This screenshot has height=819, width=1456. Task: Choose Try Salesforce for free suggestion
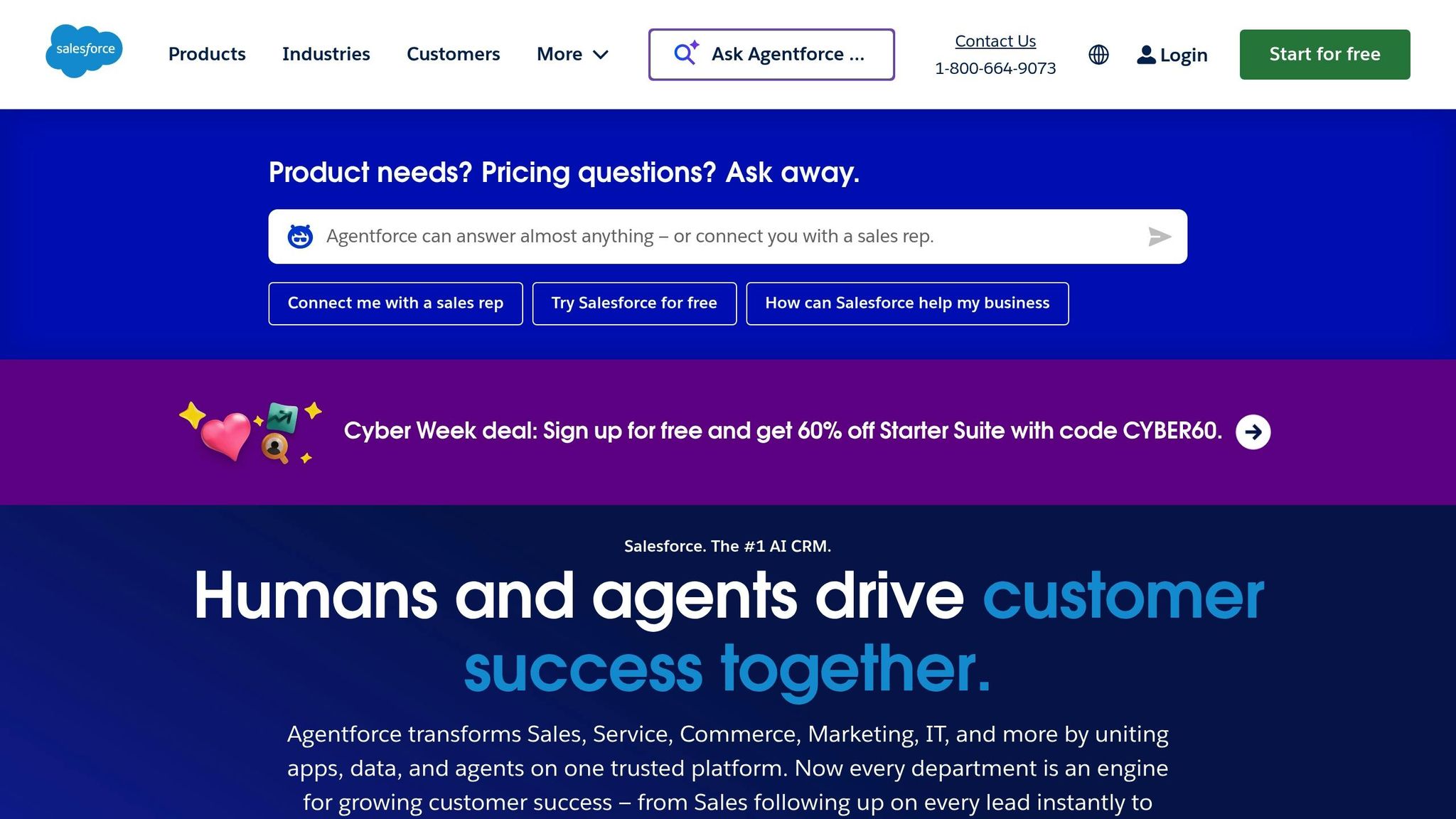(x=634, y=304)
